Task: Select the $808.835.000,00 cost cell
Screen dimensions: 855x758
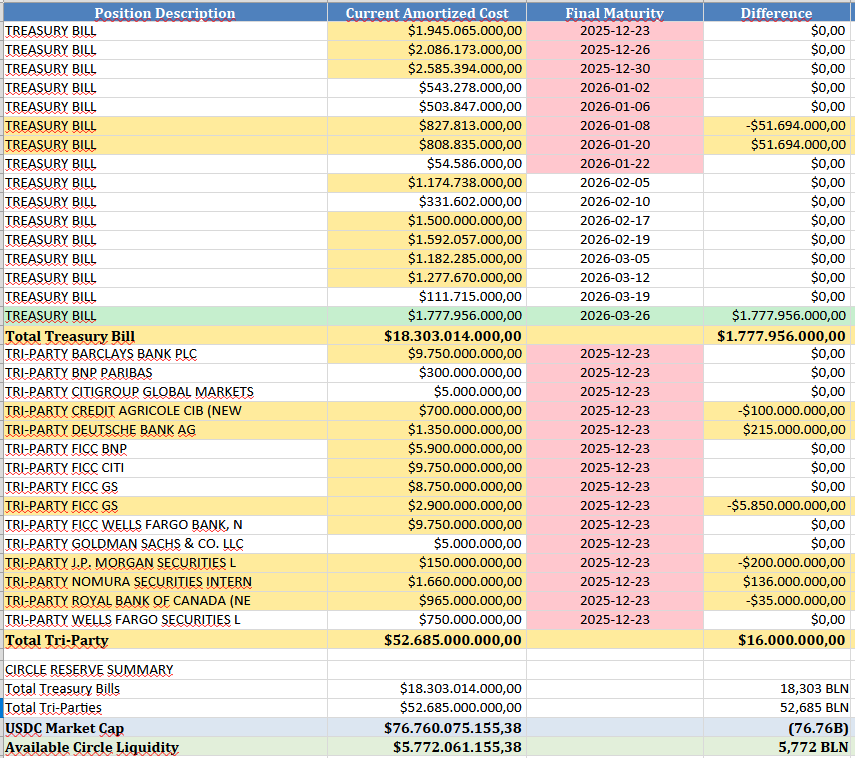Action: (426, 145)
